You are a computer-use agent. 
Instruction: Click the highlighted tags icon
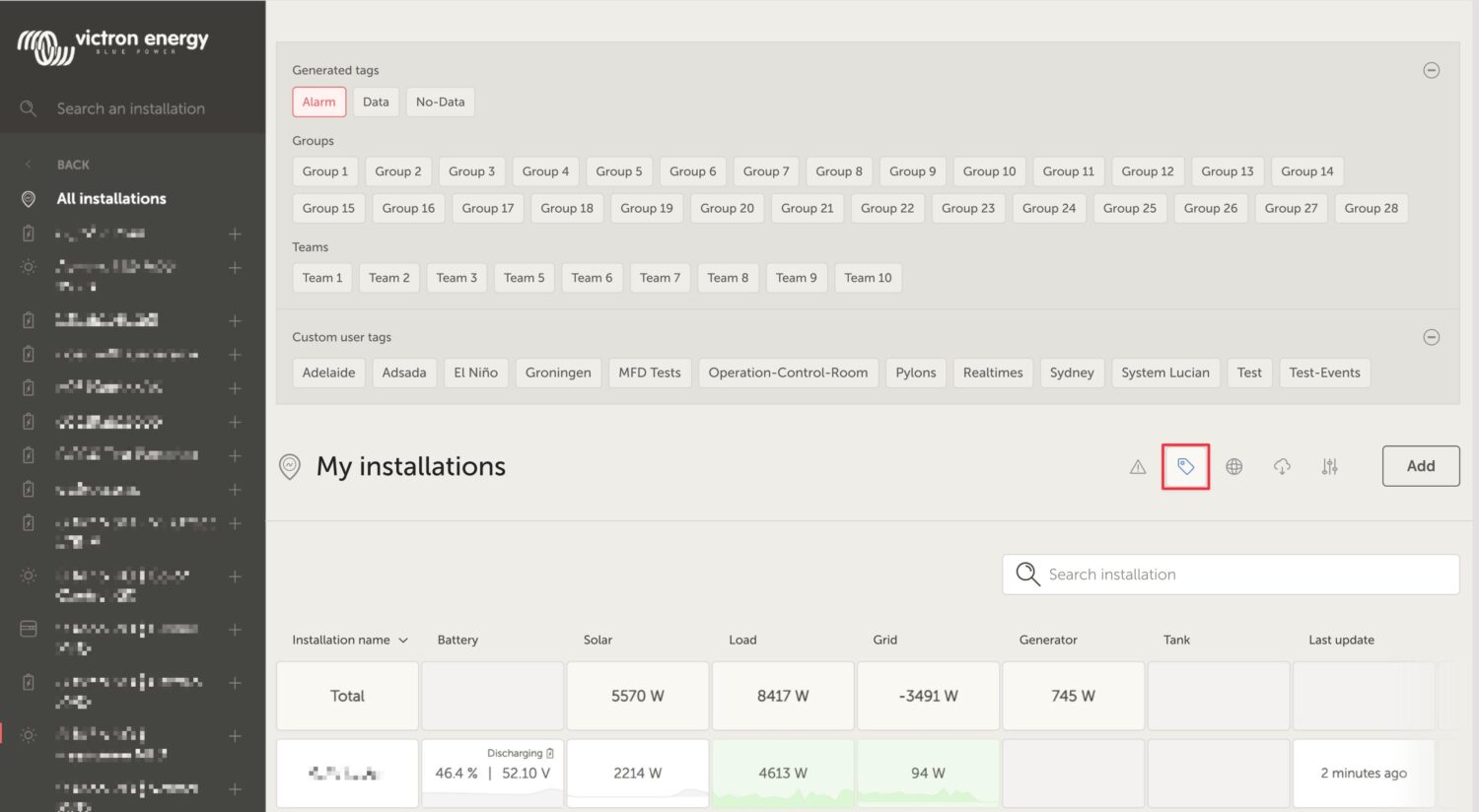pyautogui.click(x=1185, y=466)
